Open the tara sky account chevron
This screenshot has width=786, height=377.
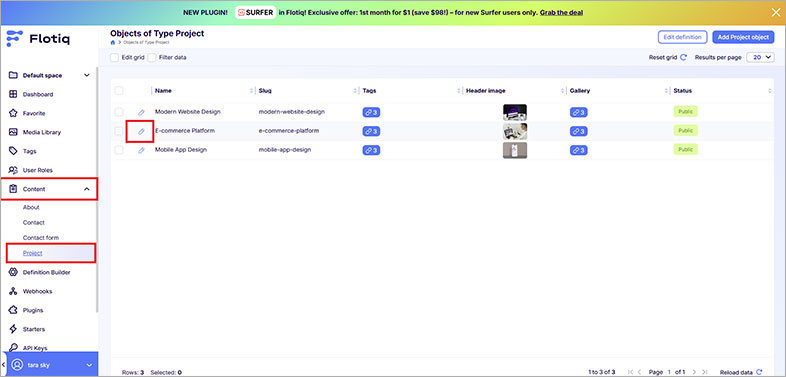click(89, 365)
